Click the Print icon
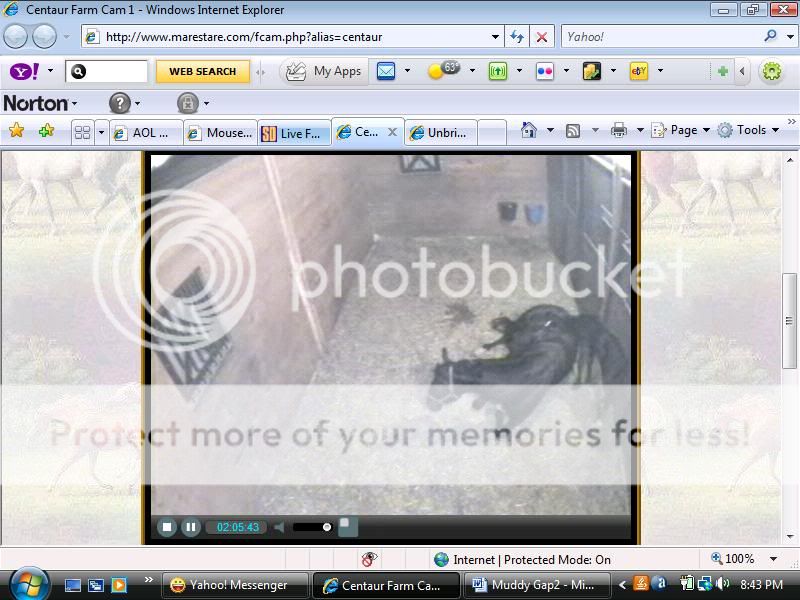 (x=618, y=131)
